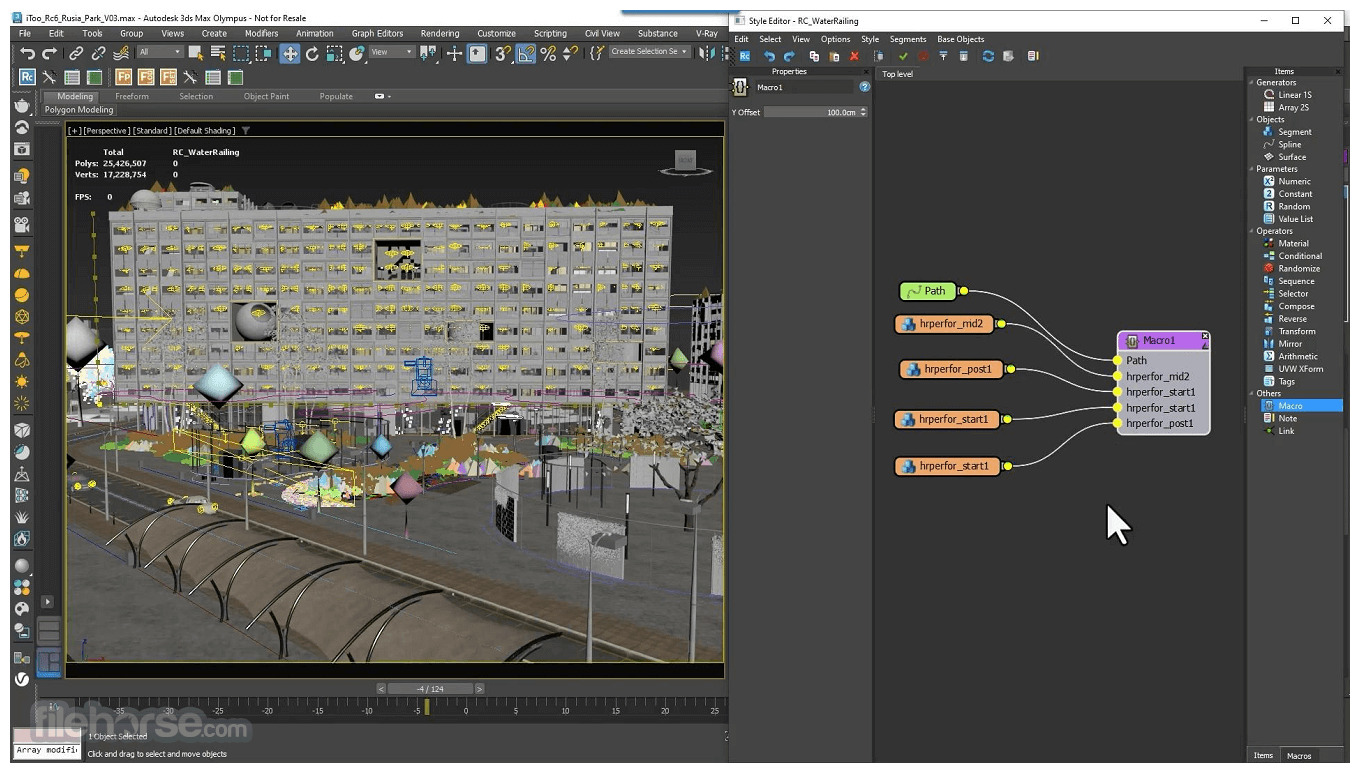This screenshot has height=773, width=1360.
Task: Activate the Select and Rotate tool
Action: 312,54
